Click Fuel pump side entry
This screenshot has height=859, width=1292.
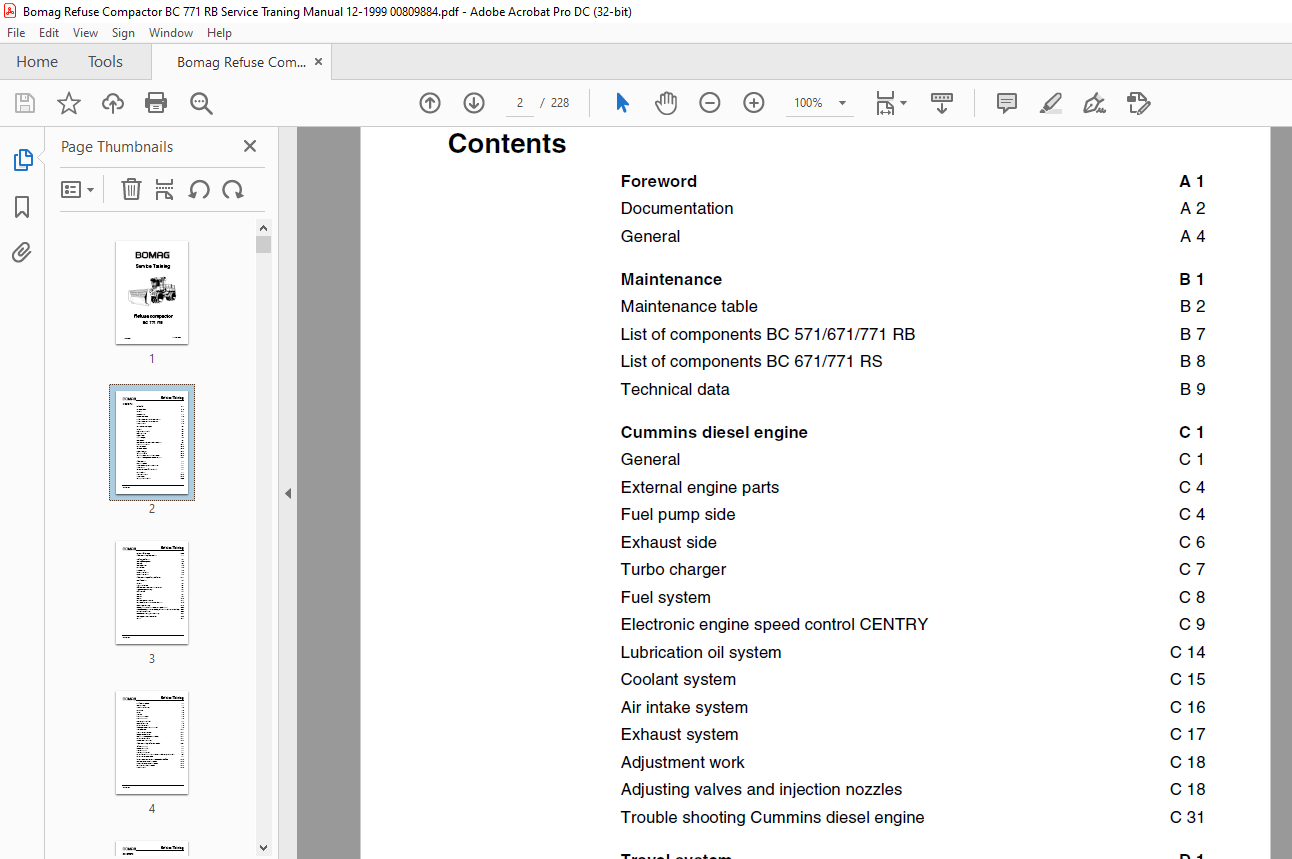click(x=678, y=514)
